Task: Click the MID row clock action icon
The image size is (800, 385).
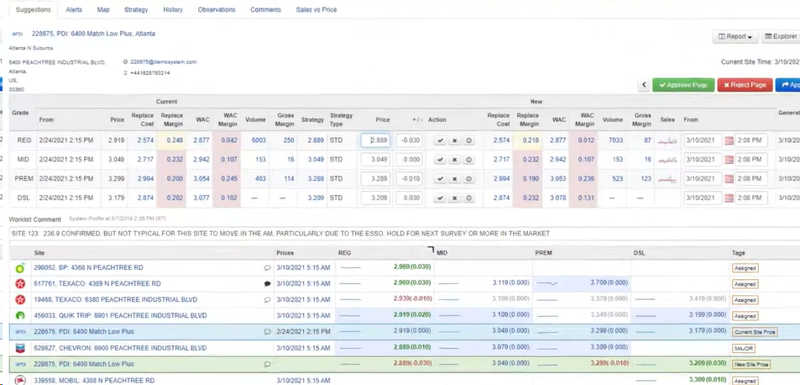Action: coord(468,160)
